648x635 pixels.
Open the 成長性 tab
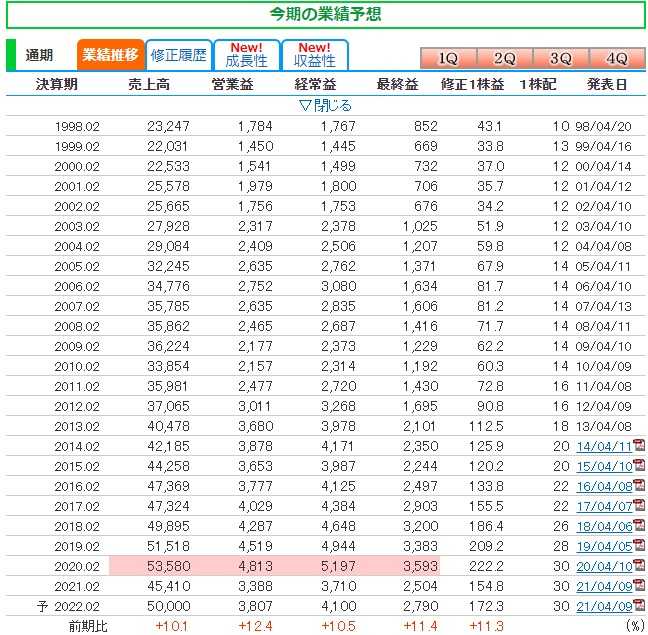click(246, 55)
